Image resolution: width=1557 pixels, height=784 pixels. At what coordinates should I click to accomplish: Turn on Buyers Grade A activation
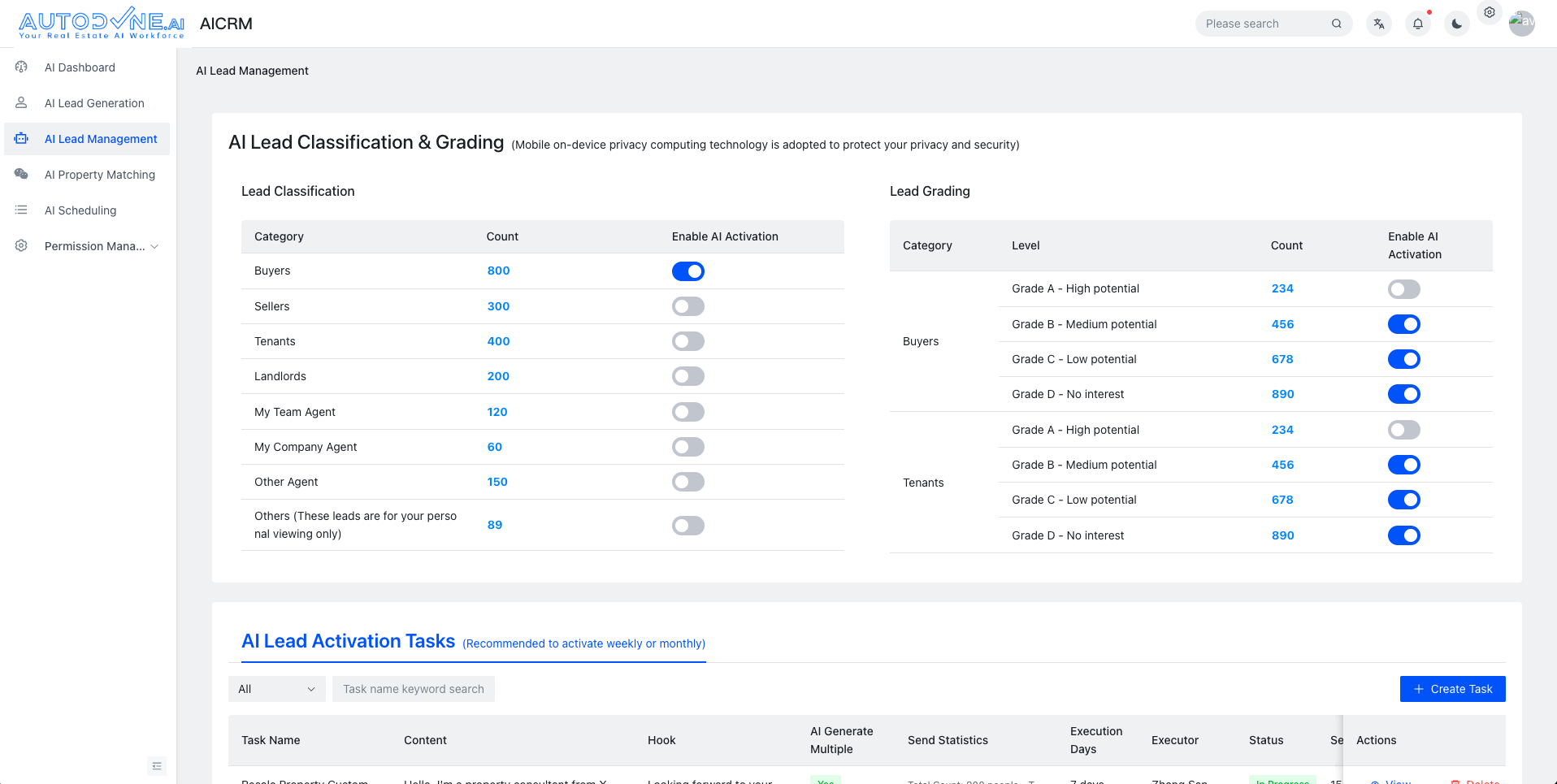1403,289
